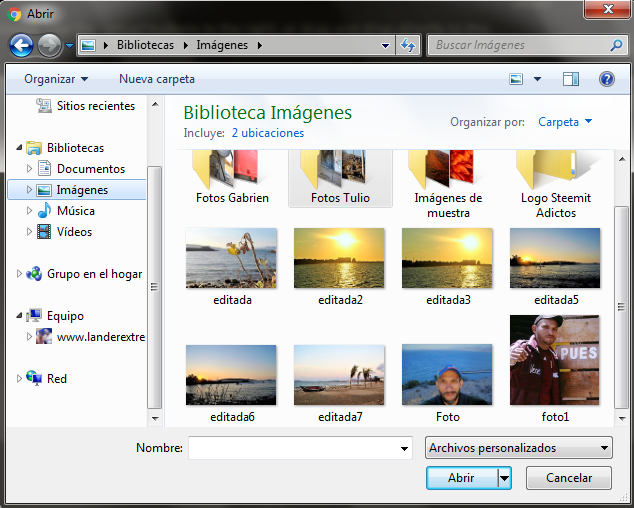
Task: Click Nueva carpeta button
Action: (x=157, y=79)
